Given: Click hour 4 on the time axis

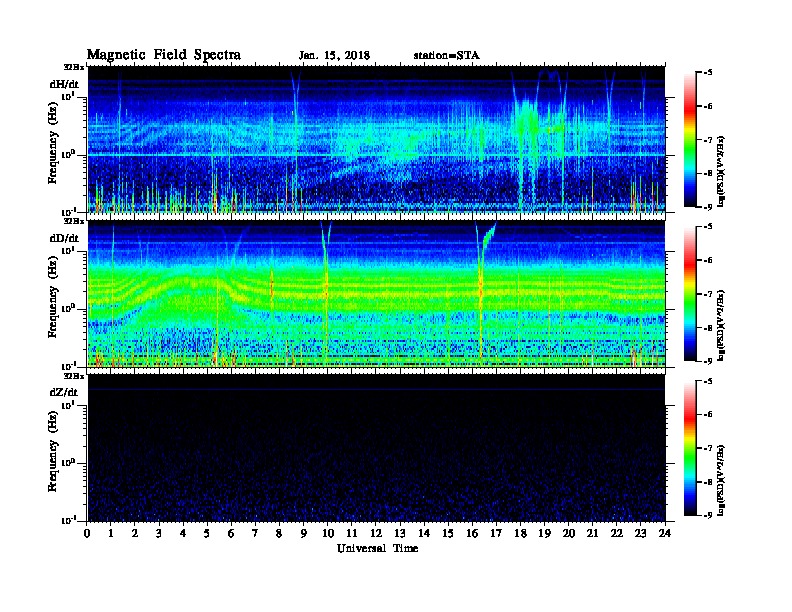Looking at the screenshot, I should click(183, 533).
